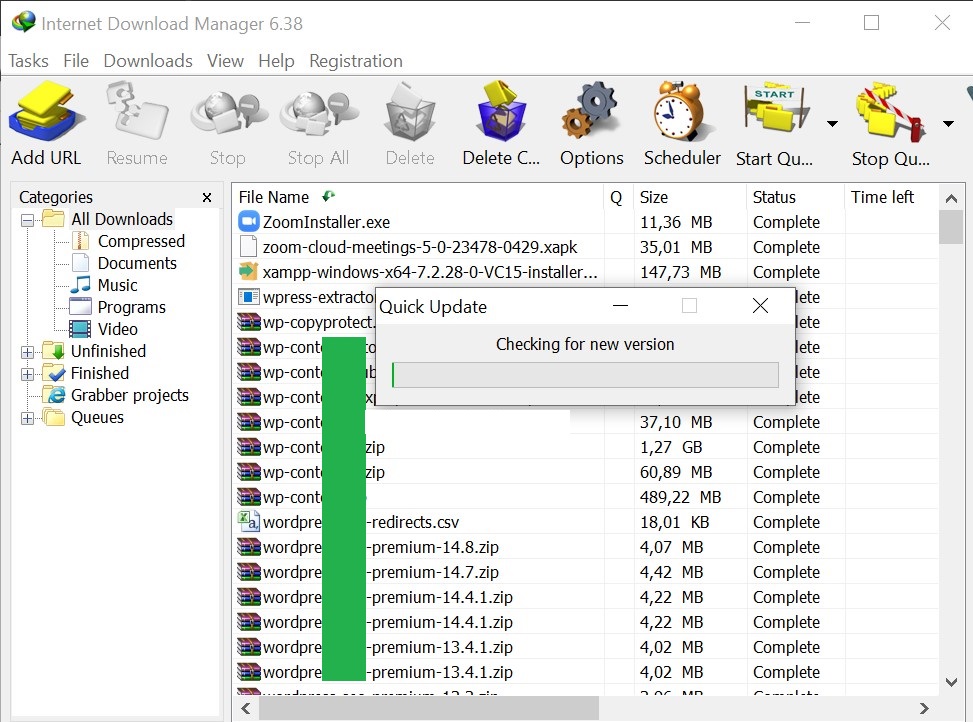Select the Queues folder
The width and height of the screenshot is (973, 722).
[x=97, y=417]
